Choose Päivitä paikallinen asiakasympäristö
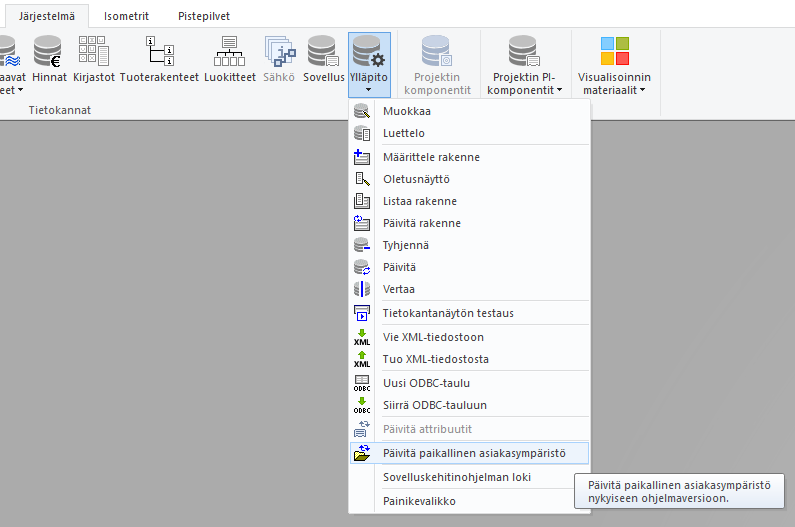 coord(474,453)
